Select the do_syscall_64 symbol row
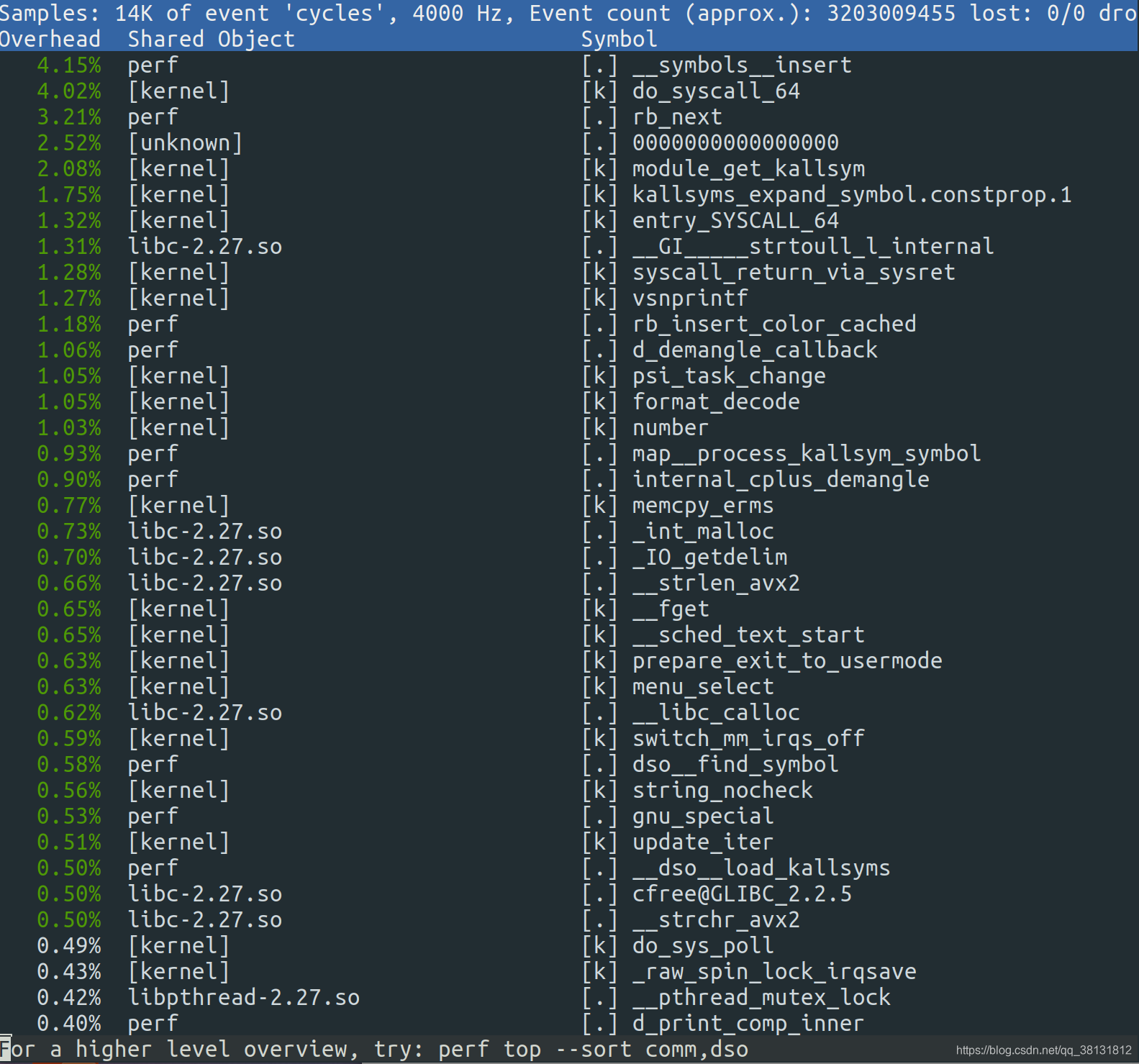 [x=569, y=91]
